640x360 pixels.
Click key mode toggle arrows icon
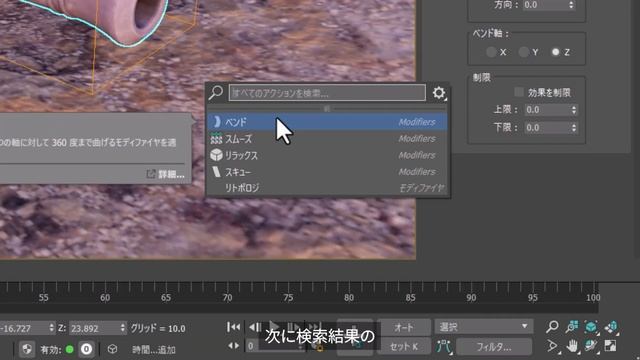click(x=233, y=346)
